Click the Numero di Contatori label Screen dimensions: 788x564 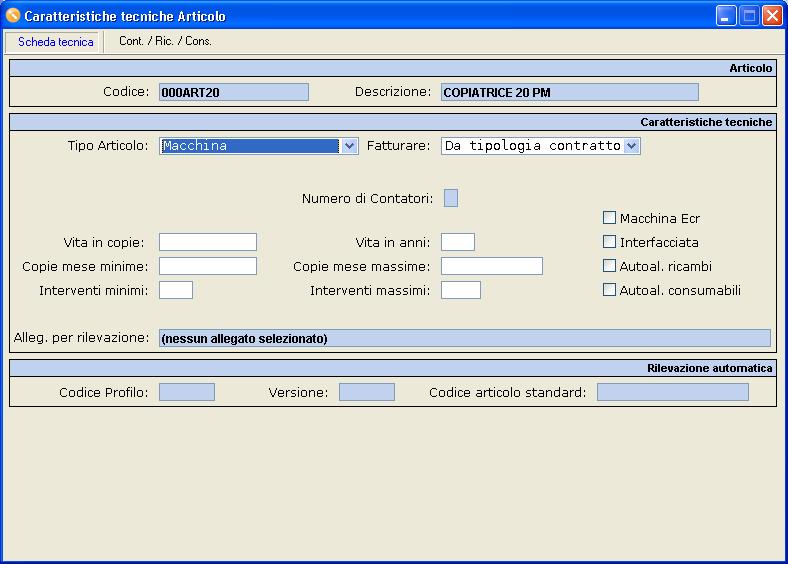[367, 199]
